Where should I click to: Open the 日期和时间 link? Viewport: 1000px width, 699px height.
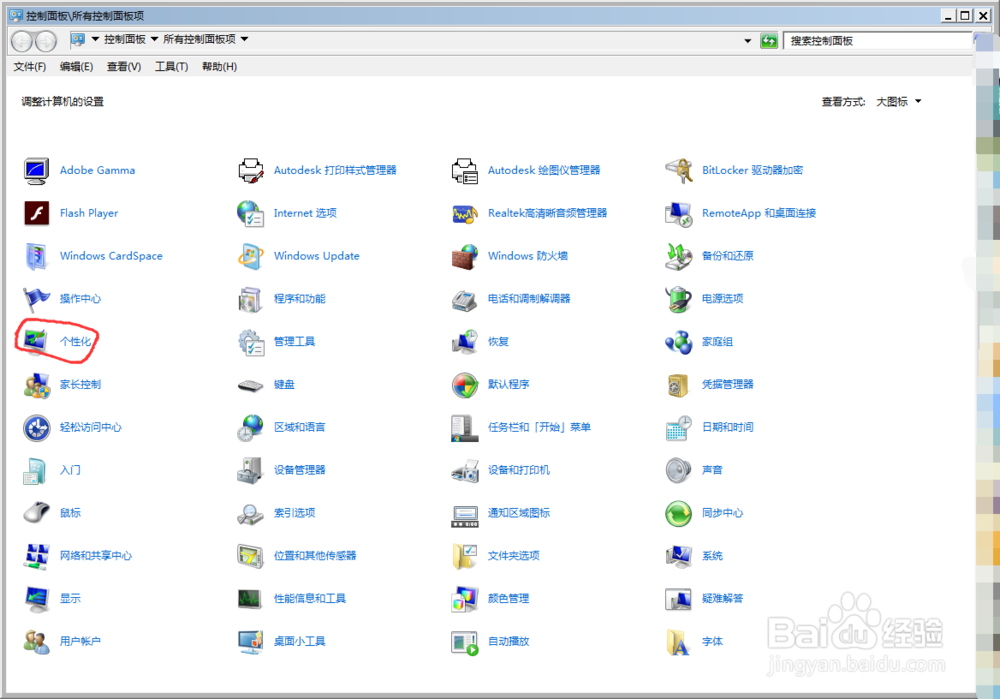(x=728, y=427)
